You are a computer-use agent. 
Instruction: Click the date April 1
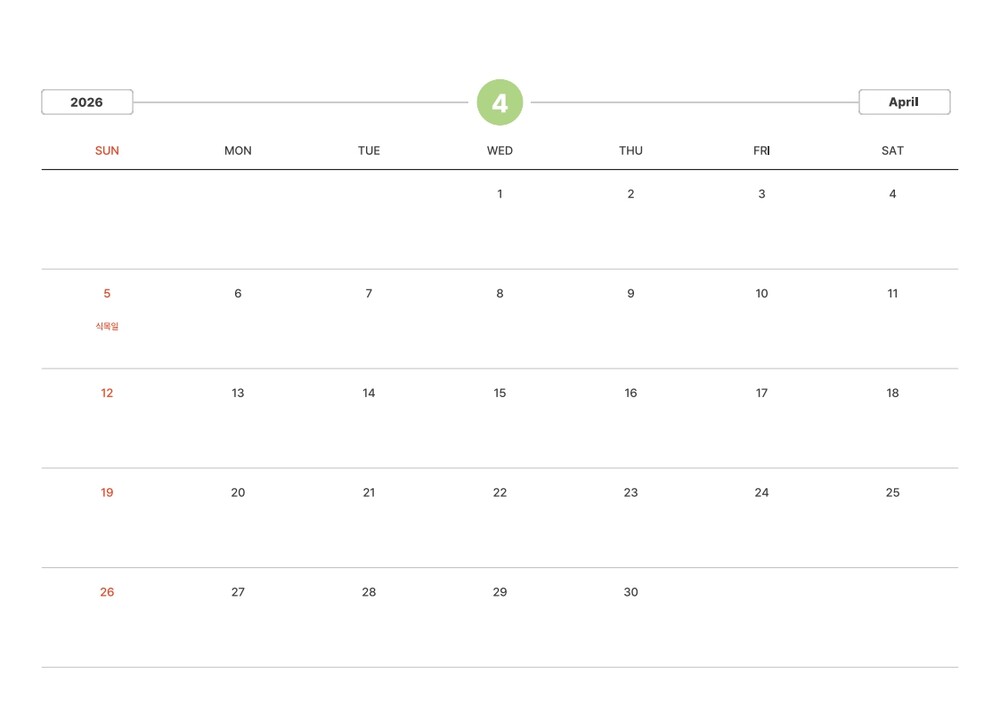[500, 194]
